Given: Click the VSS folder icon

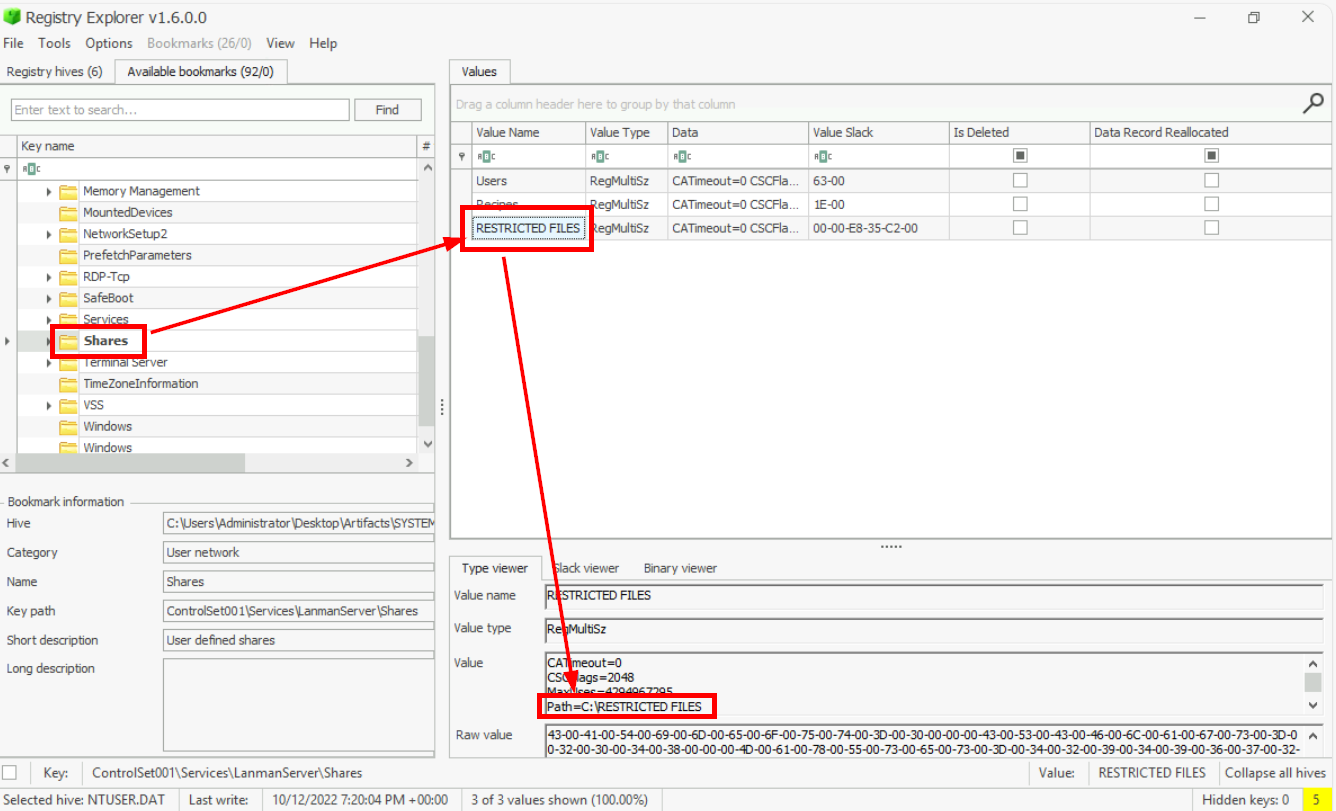Looking at the screenshot, I should point(68,405).
